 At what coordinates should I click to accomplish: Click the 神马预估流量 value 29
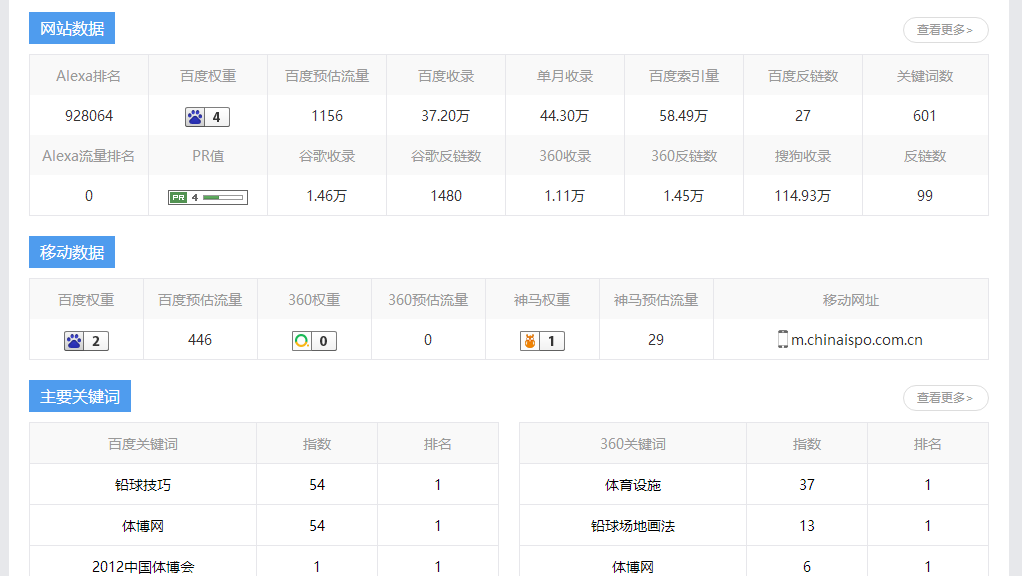point(656,340)
